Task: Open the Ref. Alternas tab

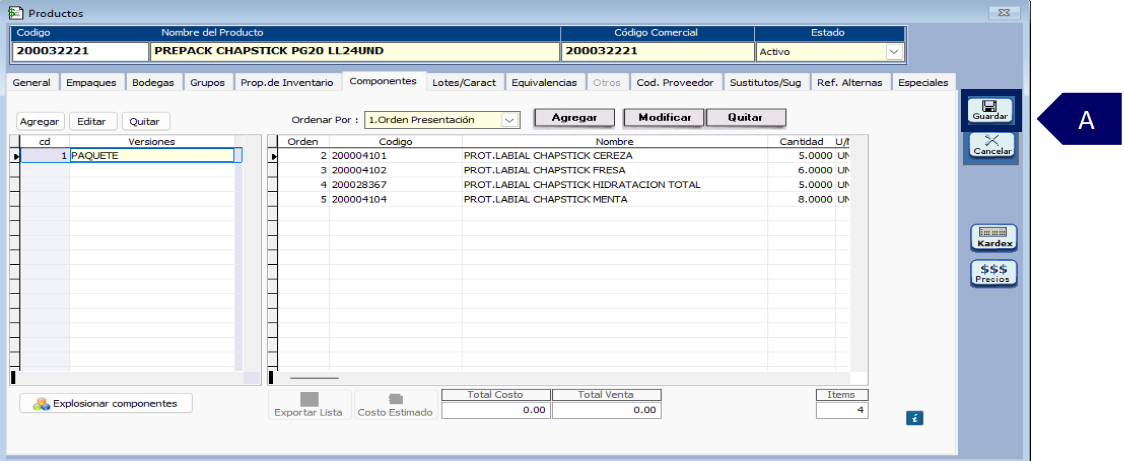Action: click(x=850, y=82)
